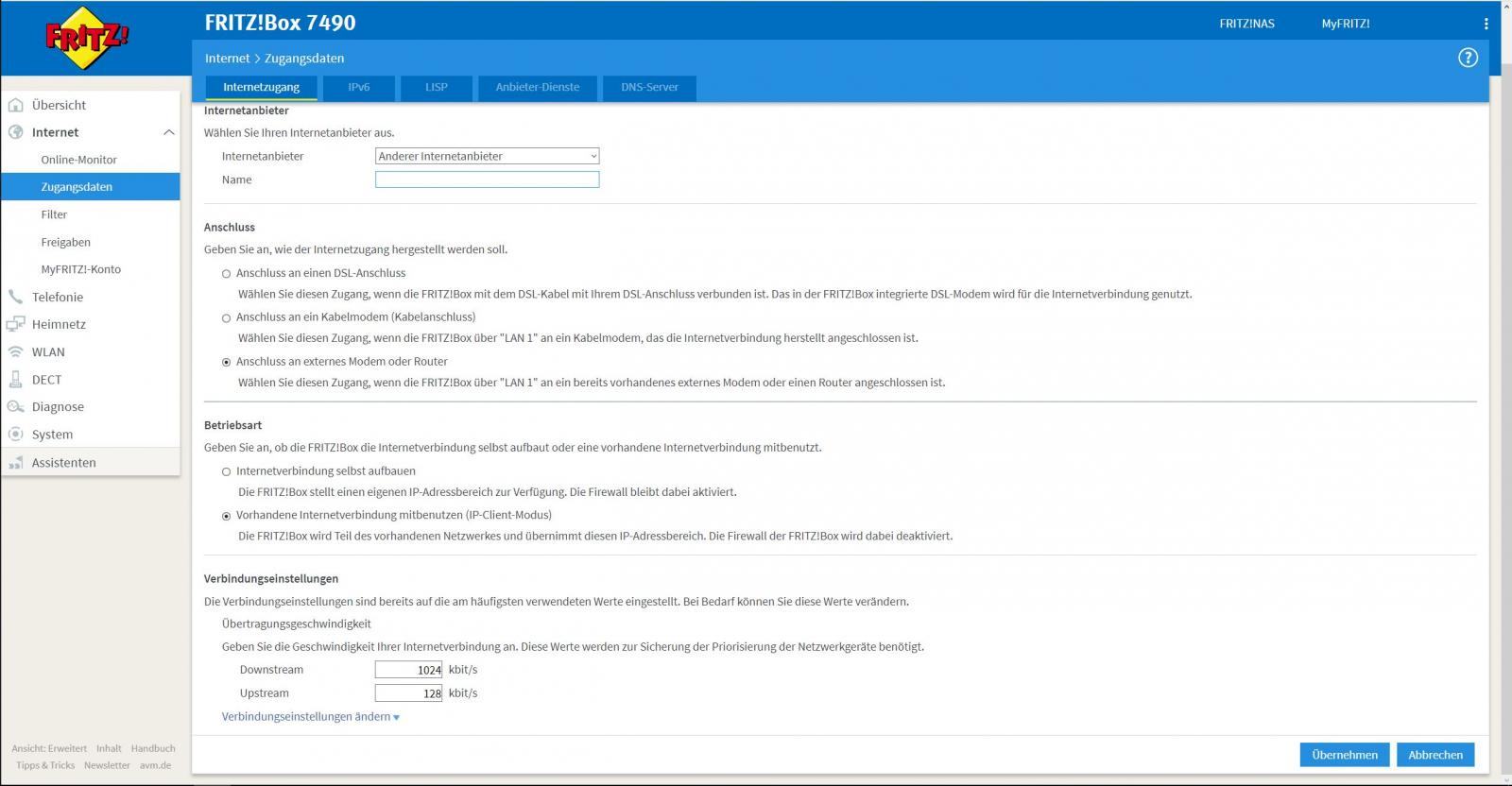Open Zugangsdaten in the sidebar
Screen dimensions: 1512x786
coord(91,187)
